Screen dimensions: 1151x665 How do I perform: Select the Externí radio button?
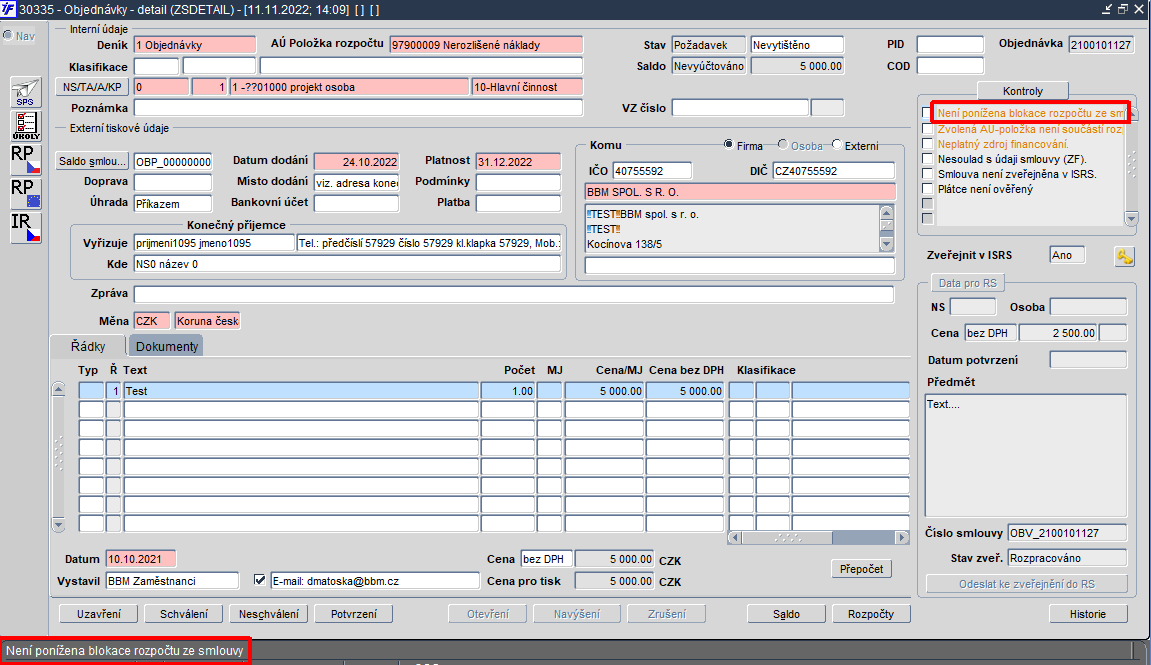[837, 146]
